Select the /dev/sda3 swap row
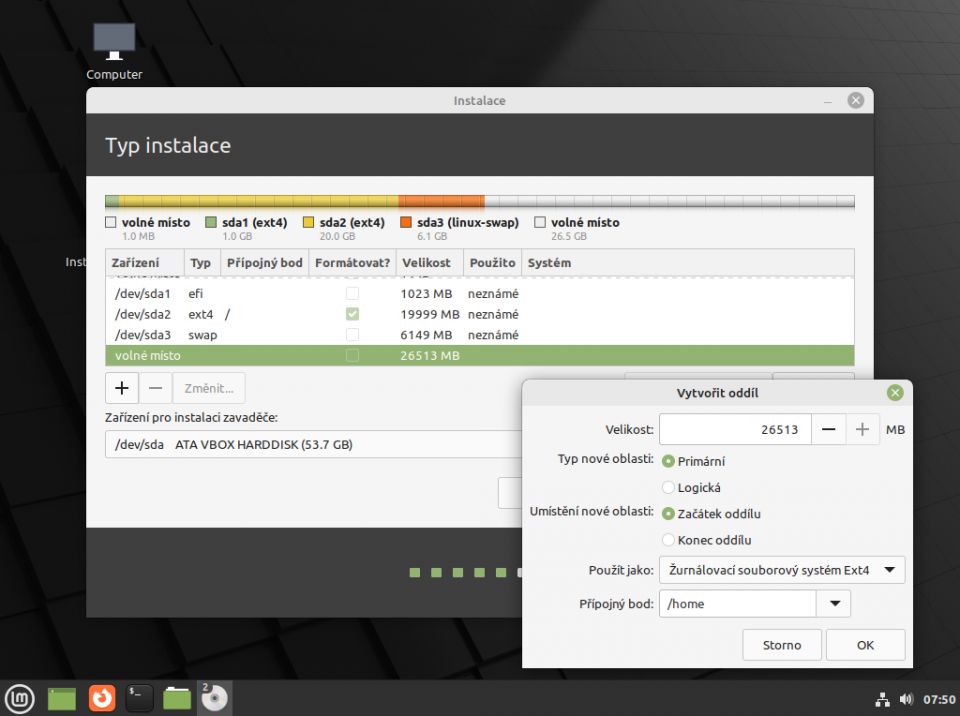The image size is (960, 716). coord(479,335)
